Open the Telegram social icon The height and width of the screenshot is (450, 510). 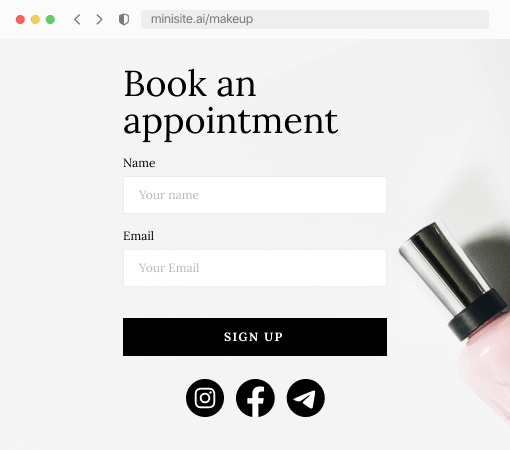[x=305, y=398]
